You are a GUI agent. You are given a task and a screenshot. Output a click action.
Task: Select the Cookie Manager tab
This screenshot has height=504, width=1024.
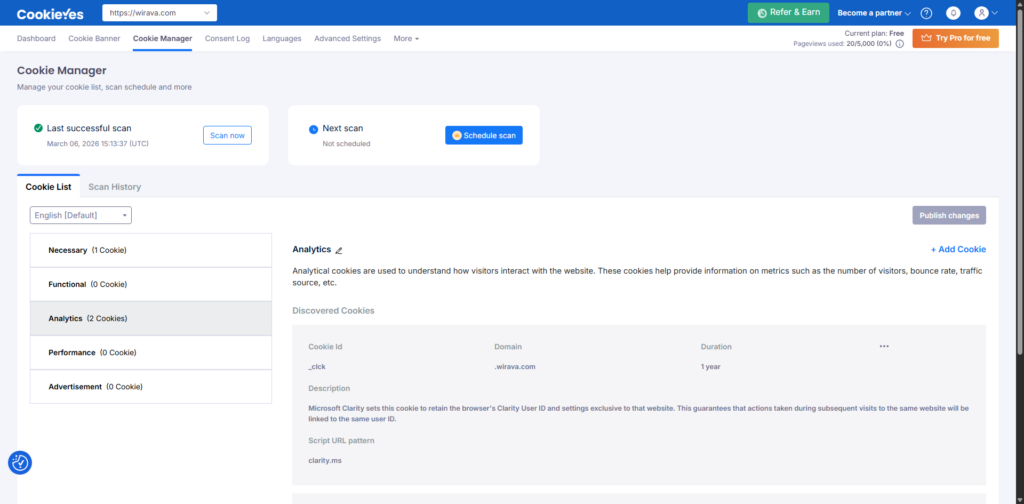[x=163, y=39]
